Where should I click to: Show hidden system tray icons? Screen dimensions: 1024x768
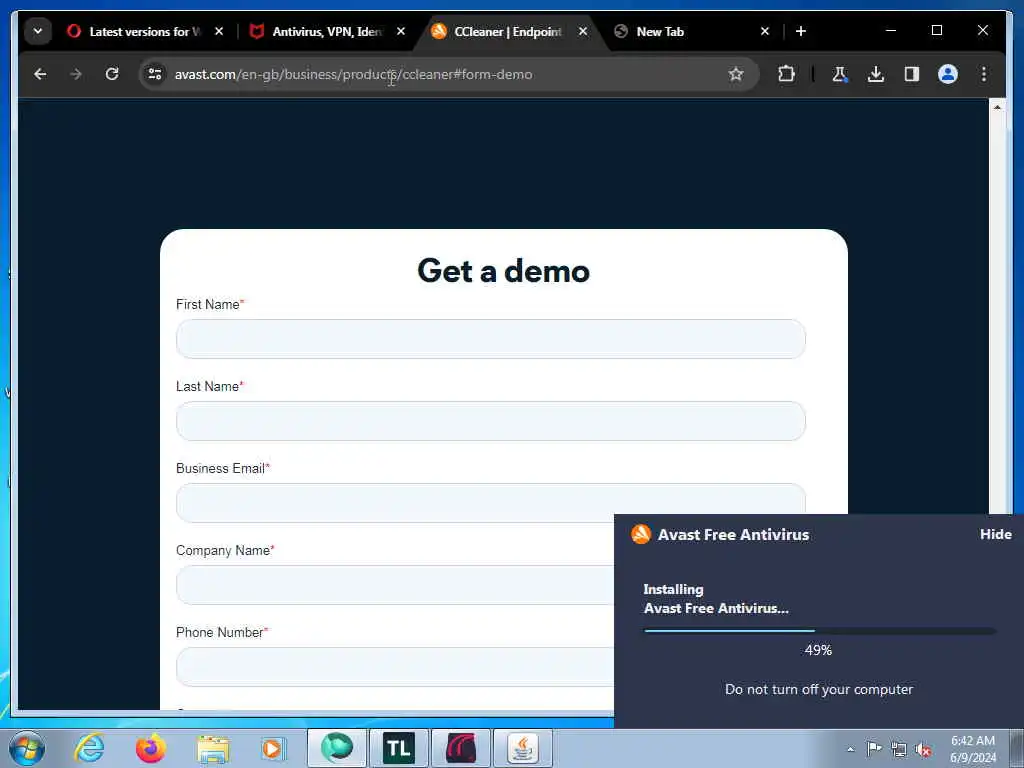pyautogui.click(x=850, y=750)
